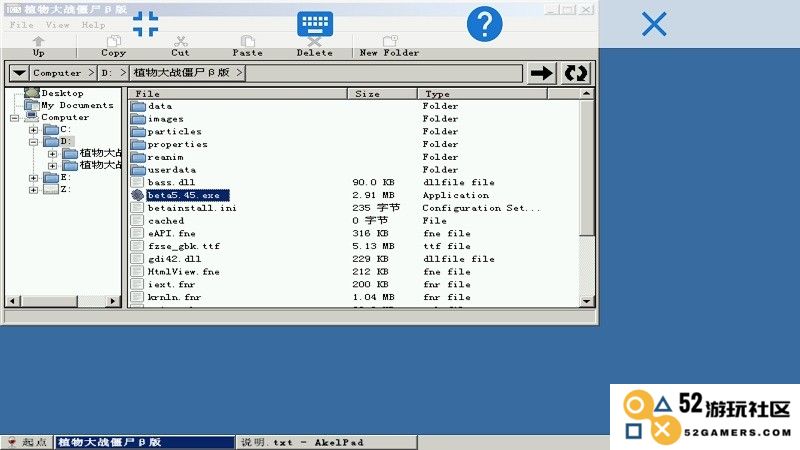Viewport: 800px width, 450px height.
Task: Click the Delete toolbar icon
Action: pos(314,41)
